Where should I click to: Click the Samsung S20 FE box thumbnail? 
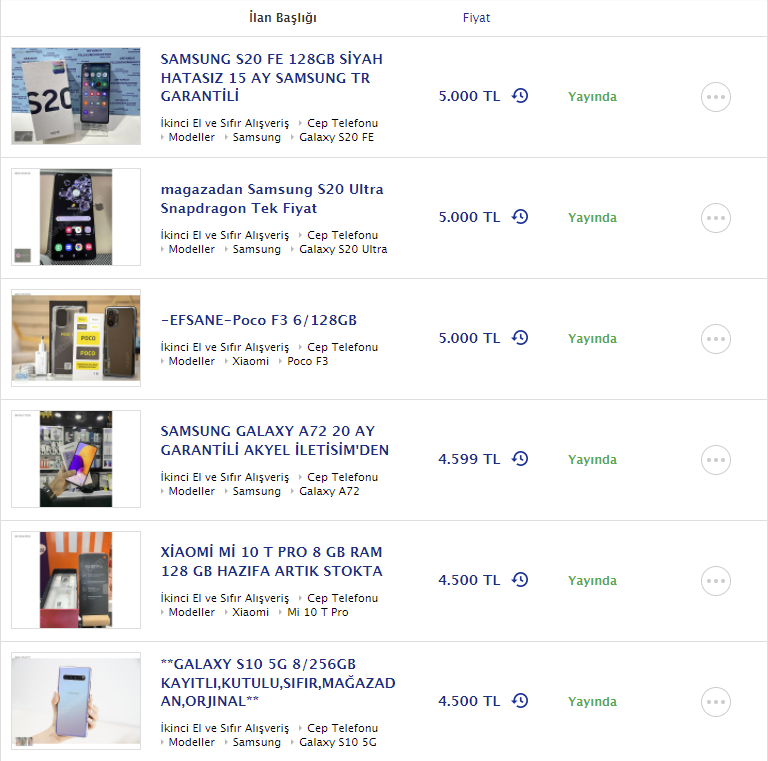coord(76,96)
